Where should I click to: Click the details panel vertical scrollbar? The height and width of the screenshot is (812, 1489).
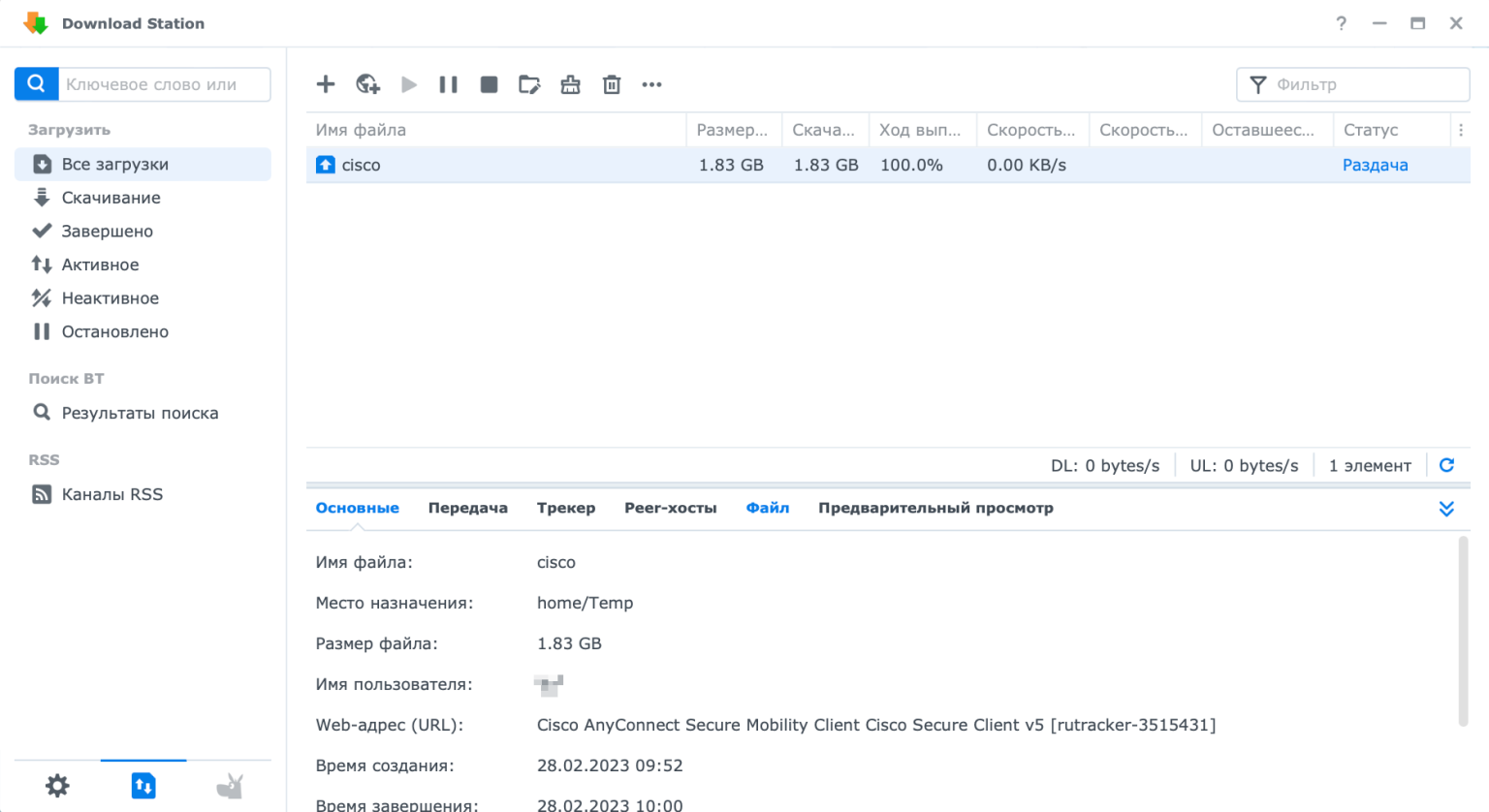[x=1464, y=632]
